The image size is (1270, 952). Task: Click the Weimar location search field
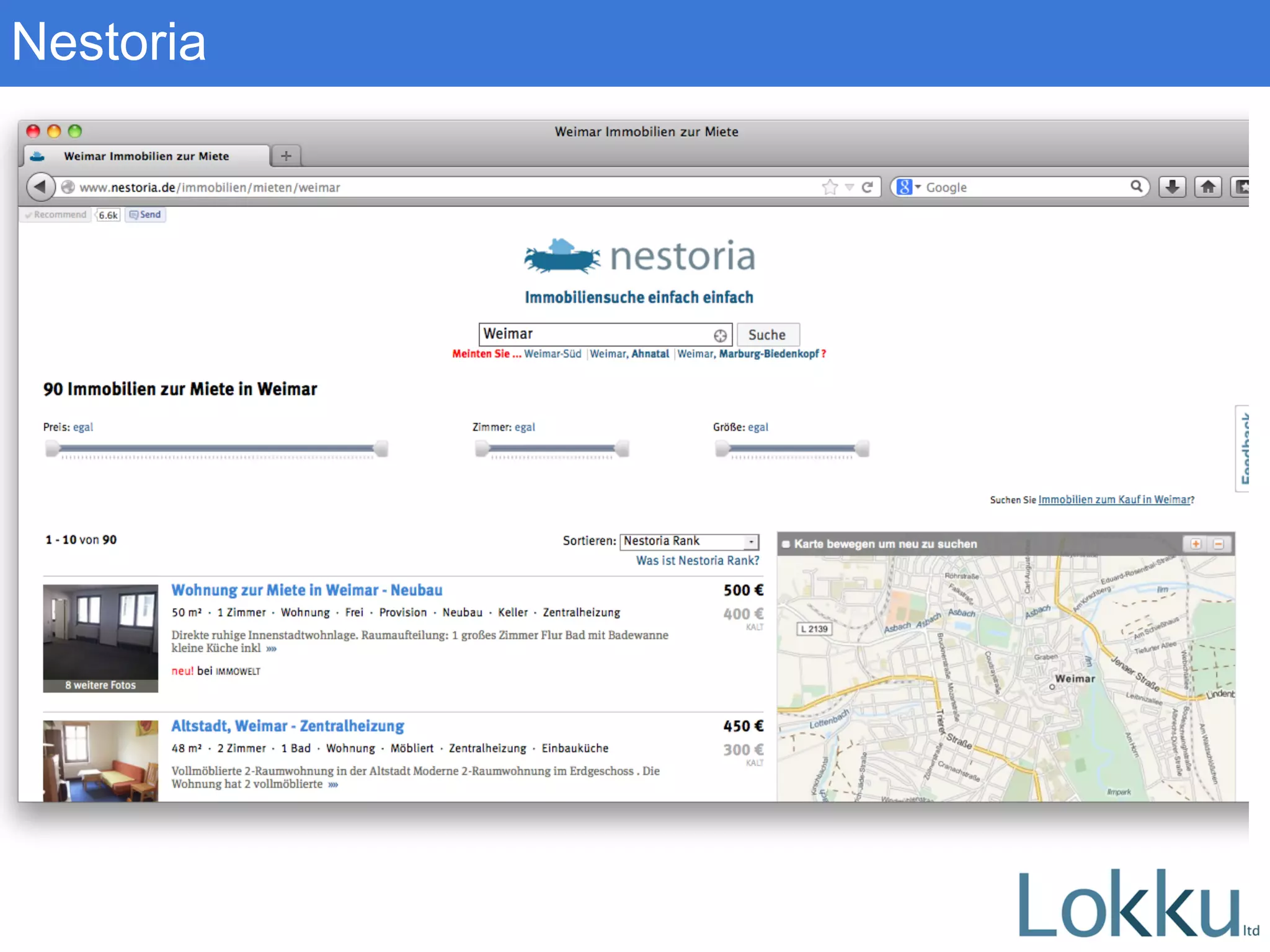click(x=595, y=335)
